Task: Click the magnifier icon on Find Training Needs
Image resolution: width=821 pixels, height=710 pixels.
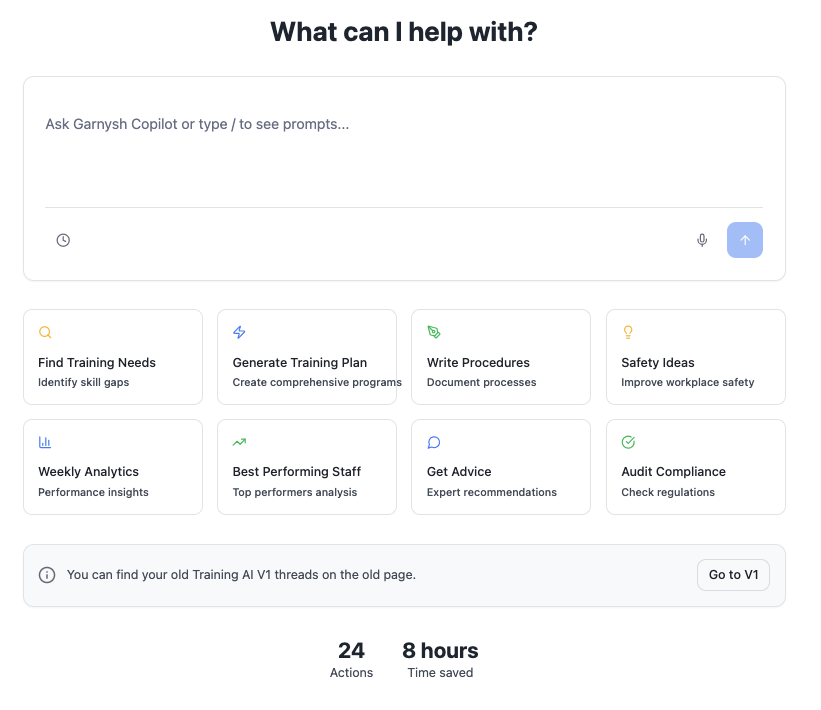Action: [x=45, y=332]
